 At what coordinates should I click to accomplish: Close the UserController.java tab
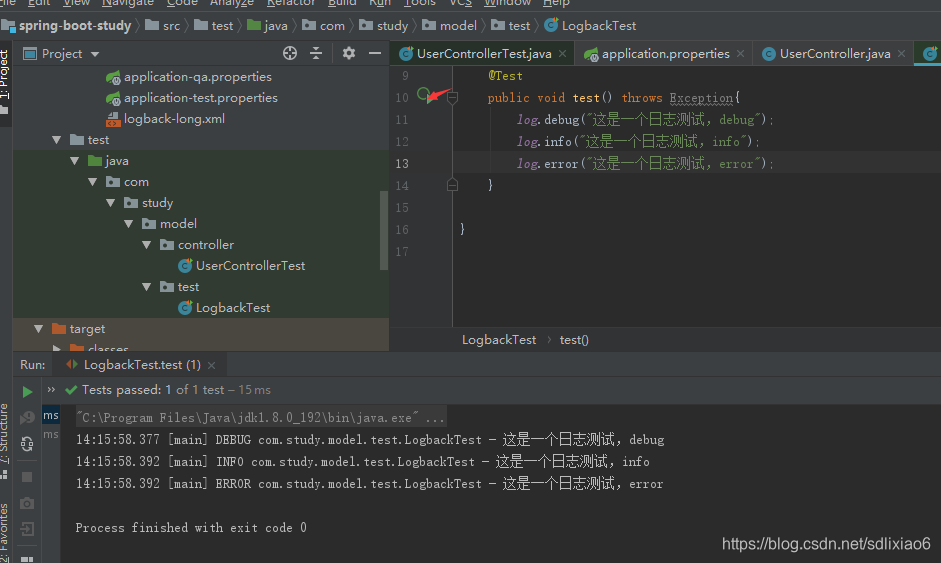[x=901, y=54]
